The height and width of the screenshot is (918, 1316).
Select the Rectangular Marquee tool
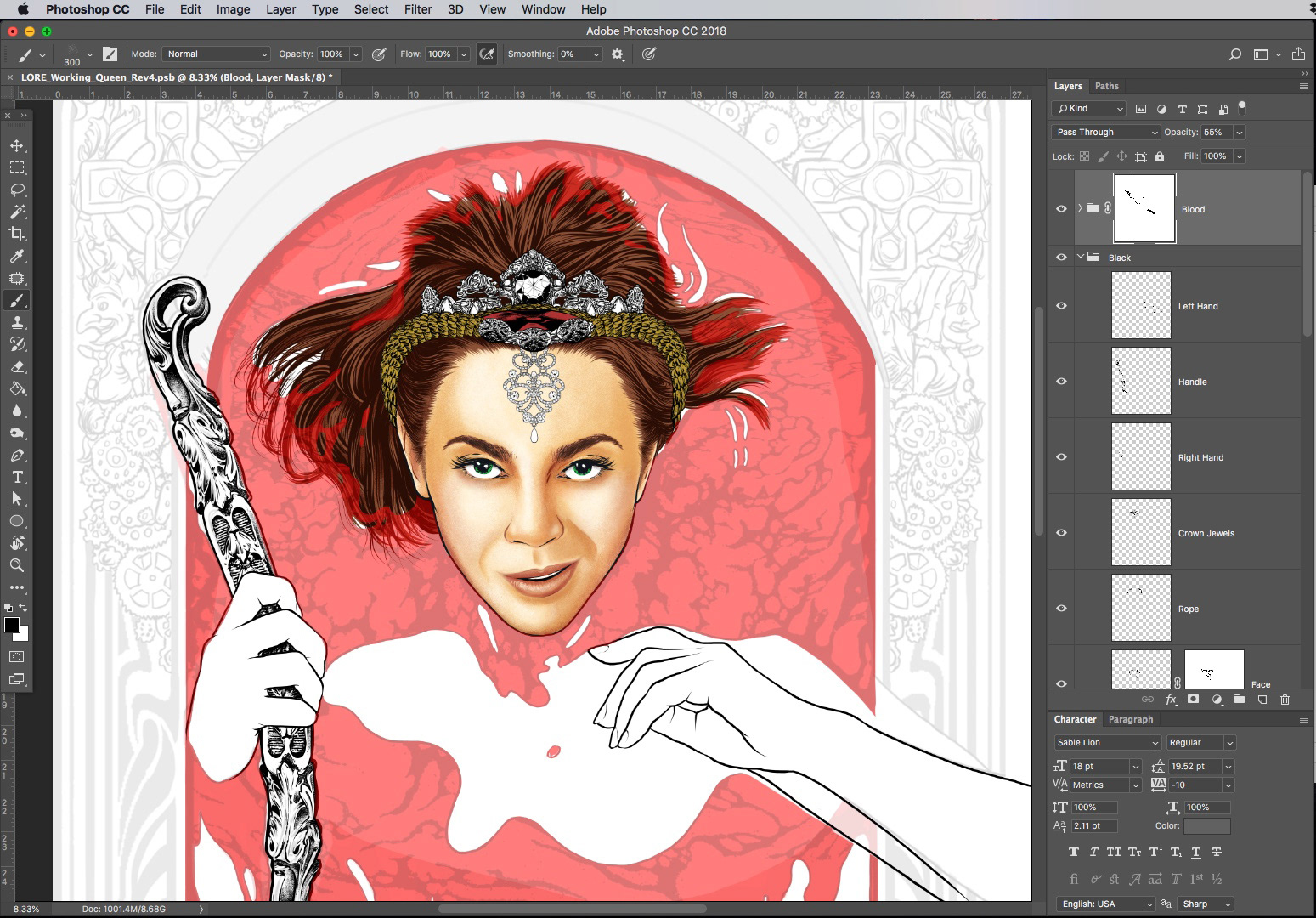point(17,167)
